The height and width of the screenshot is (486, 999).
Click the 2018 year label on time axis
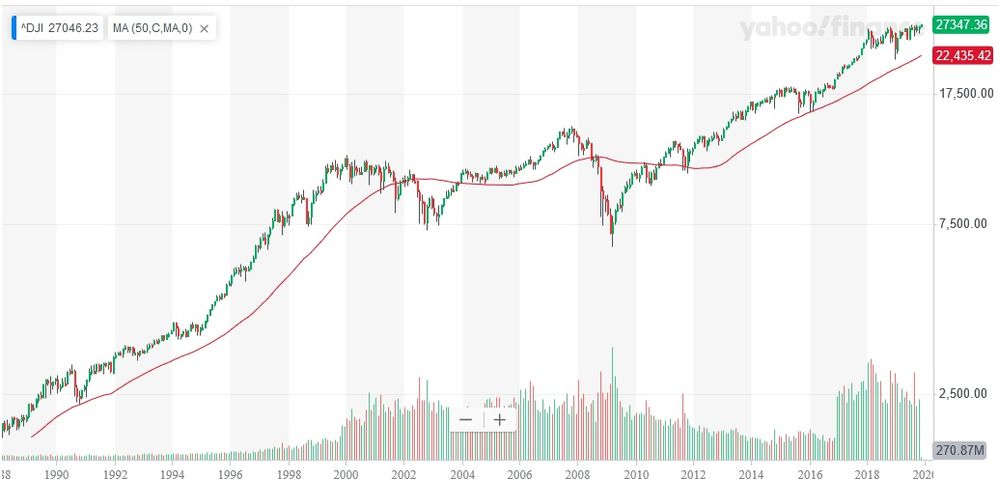tap(868, 475)
